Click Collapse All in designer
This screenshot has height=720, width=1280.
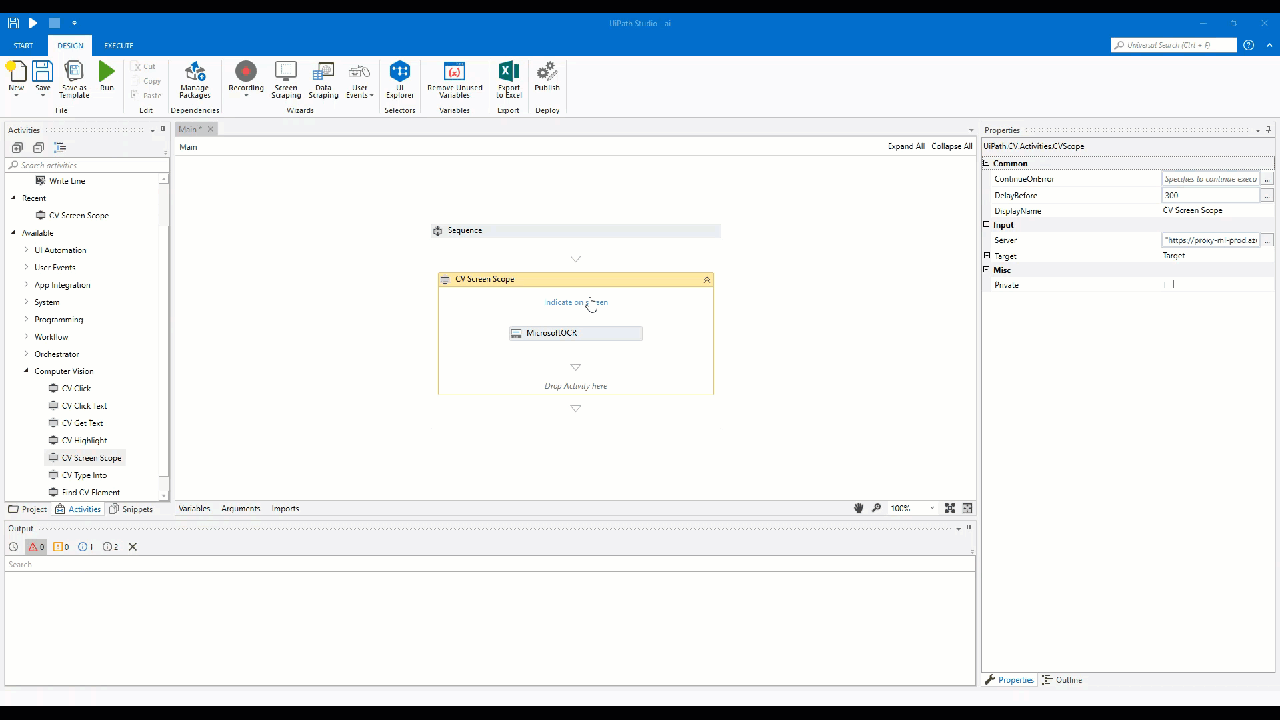click(952, 146)
